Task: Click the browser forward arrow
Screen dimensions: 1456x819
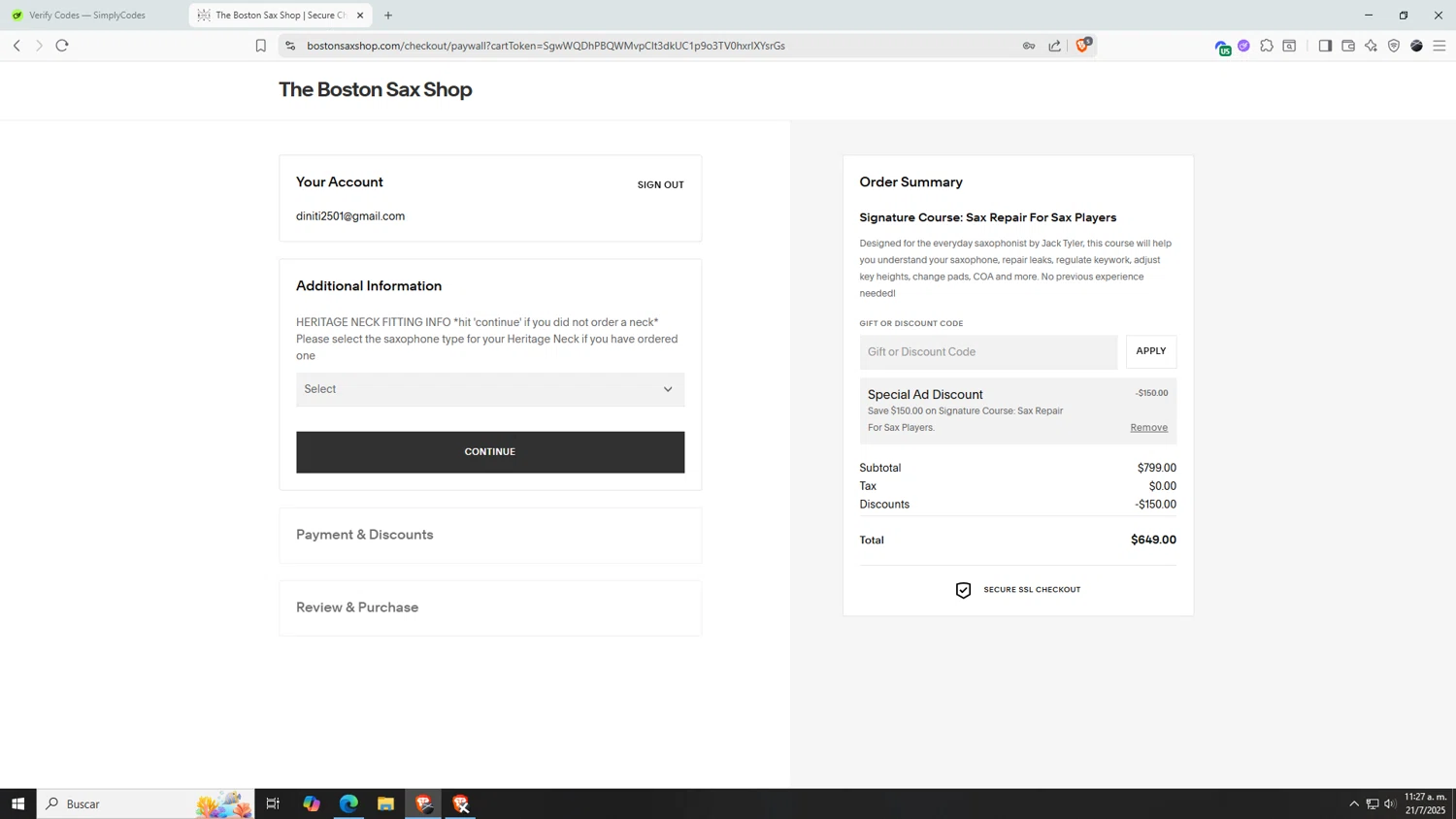Action: tap(39, 46)
